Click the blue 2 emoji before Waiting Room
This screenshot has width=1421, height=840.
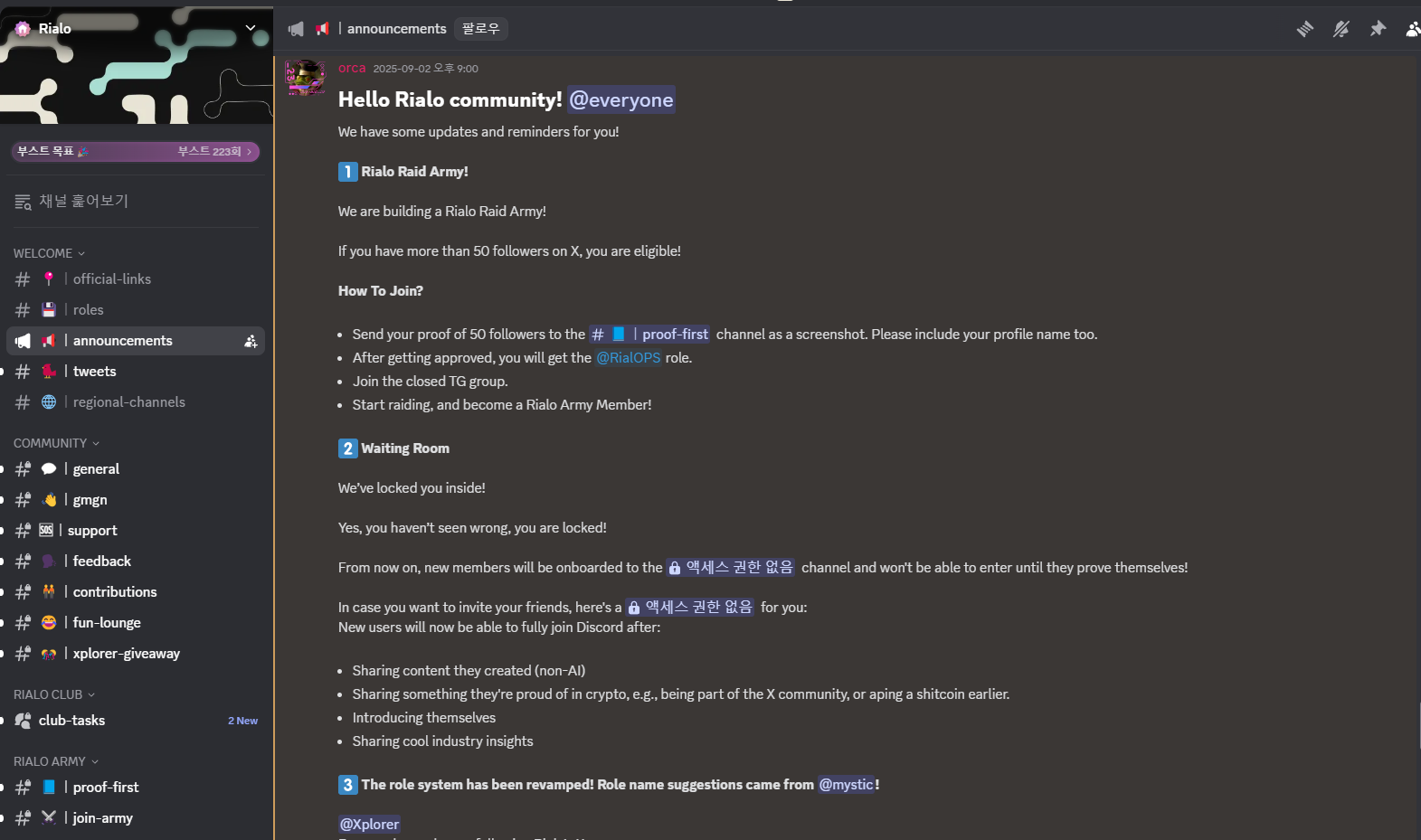point(348,448)
